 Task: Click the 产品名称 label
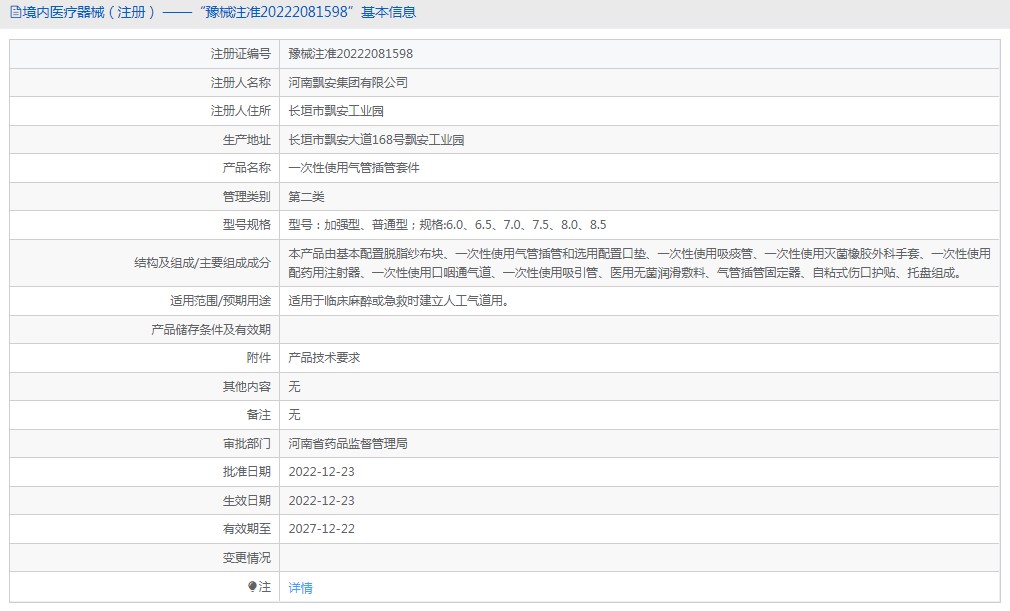[x=247, y=168]
